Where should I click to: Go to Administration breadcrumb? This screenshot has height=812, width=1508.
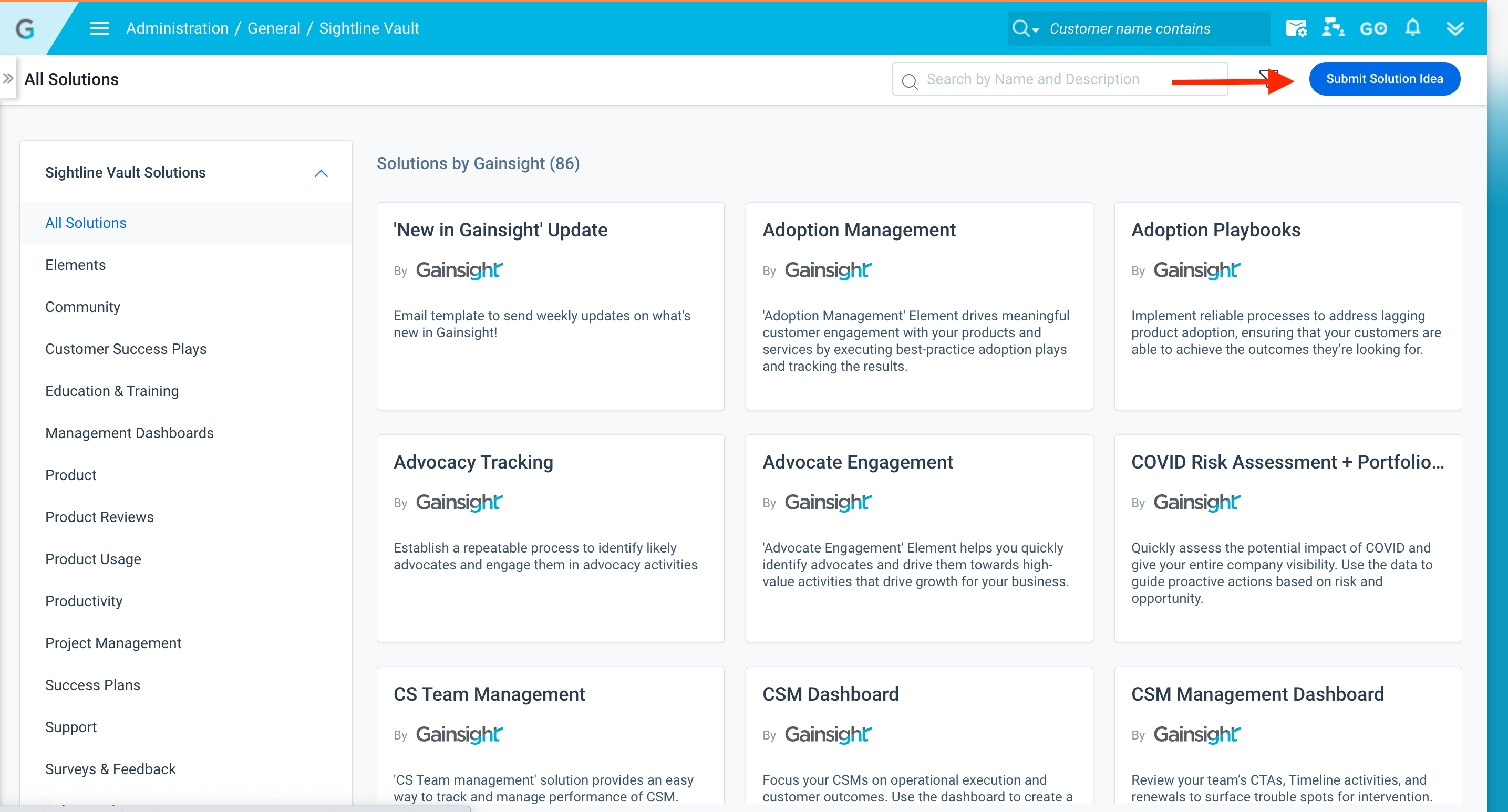click(178, 28)
